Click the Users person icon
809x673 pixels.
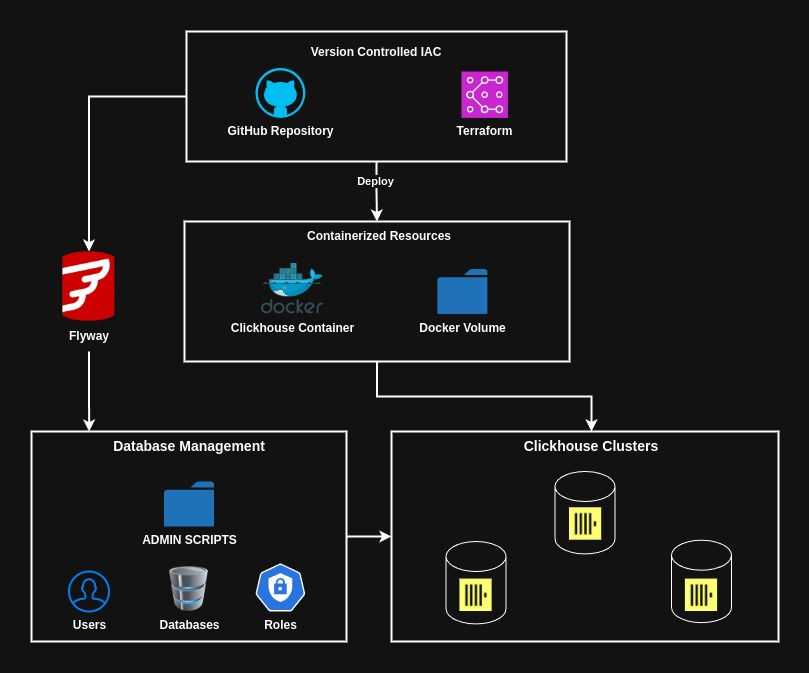[89, 591]
